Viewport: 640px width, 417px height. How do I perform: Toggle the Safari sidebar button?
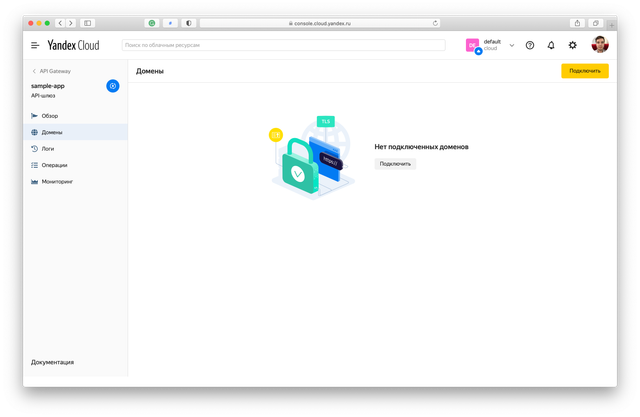88,22
